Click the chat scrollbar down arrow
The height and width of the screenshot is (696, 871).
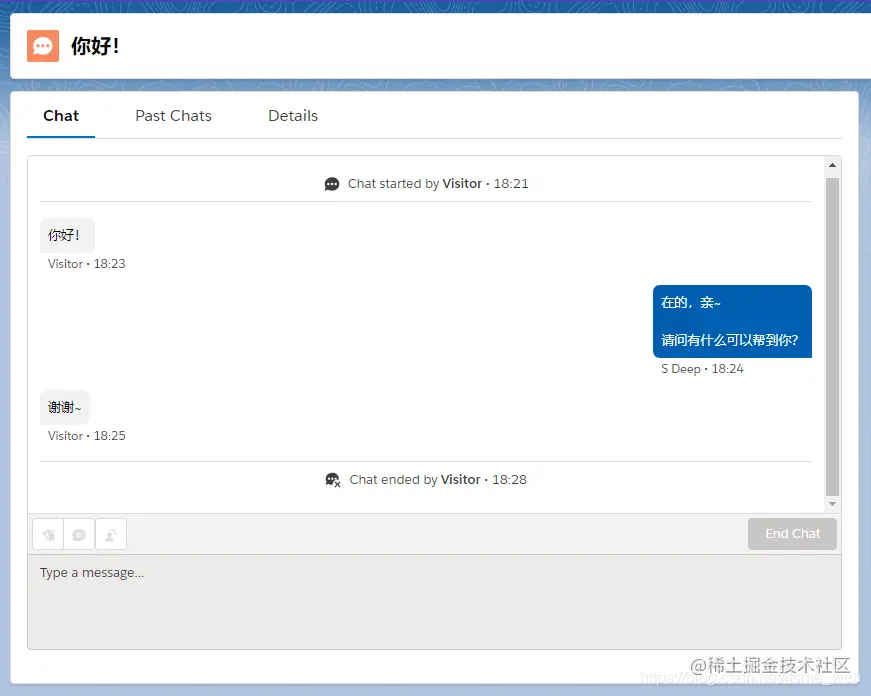coord(832,504)
